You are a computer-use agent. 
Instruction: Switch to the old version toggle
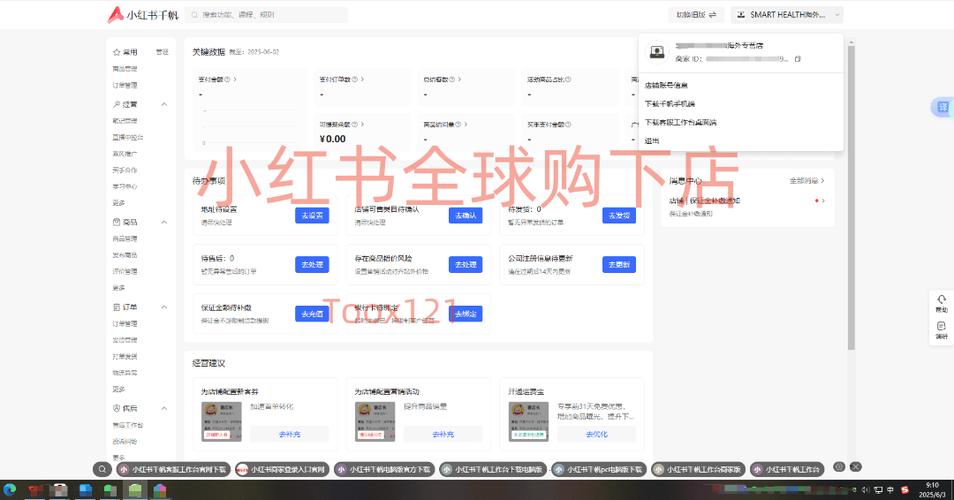click(x=696, y=15)
